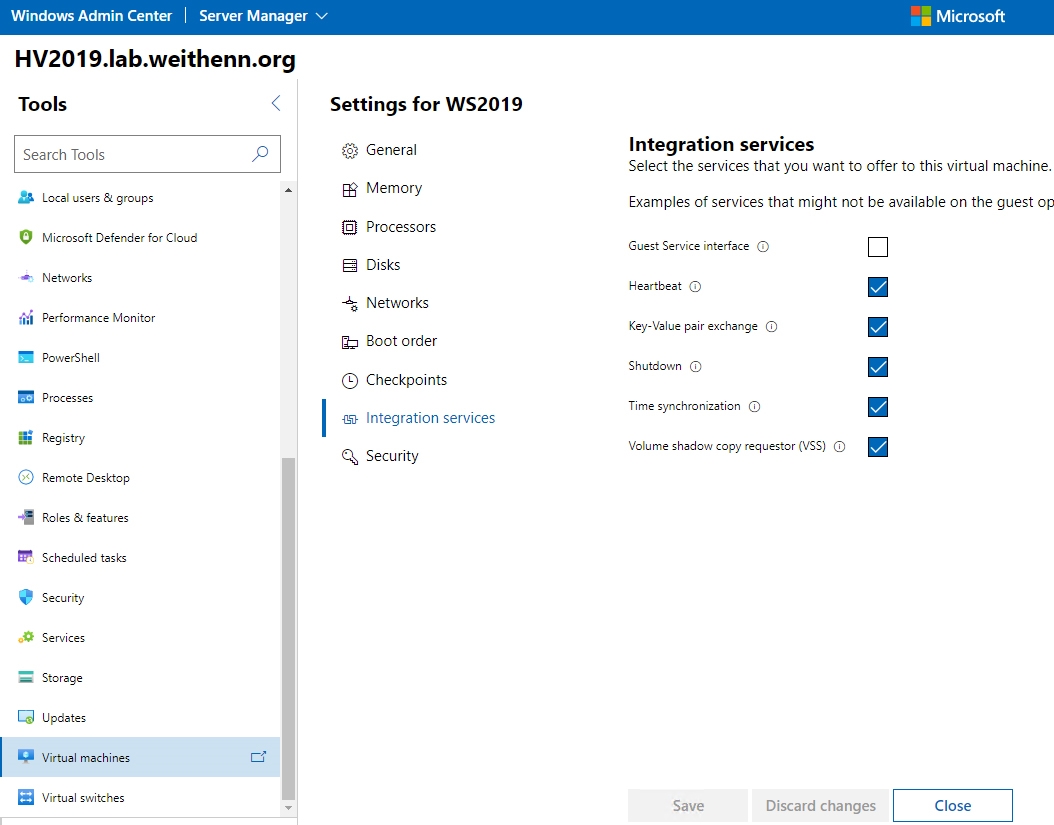Image resolution: width=1054 pixels, height=825 pixels.
Task: Show info for Heartbeat service
Action: (x=696, y=286)
